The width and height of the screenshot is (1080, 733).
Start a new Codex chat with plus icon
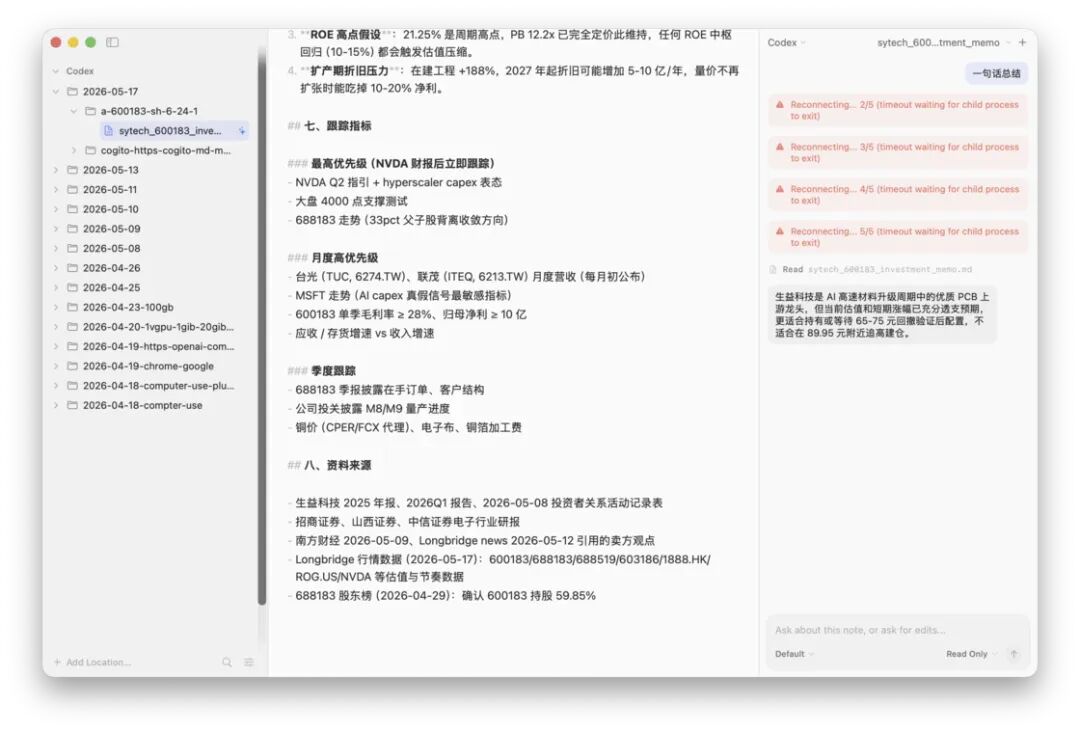tap(1022, 43)
